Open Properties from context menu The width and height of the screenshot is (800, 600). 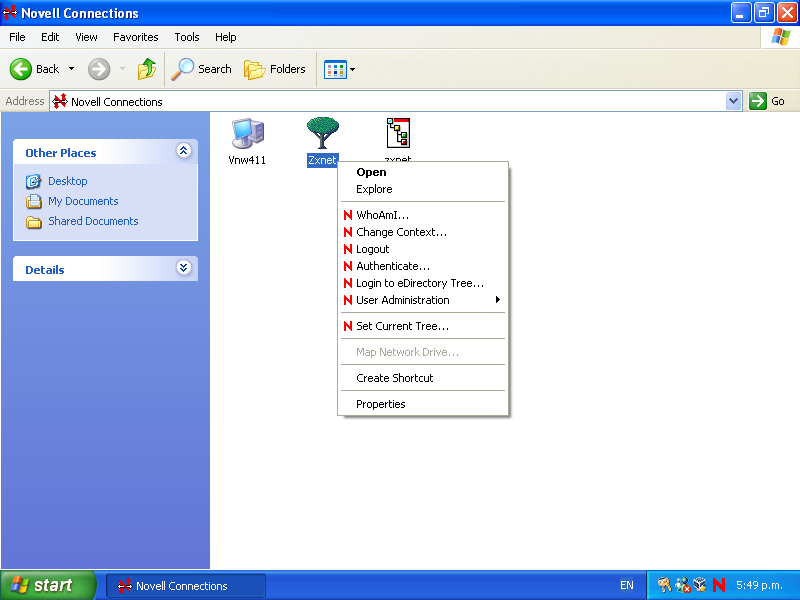click(423, 404)
